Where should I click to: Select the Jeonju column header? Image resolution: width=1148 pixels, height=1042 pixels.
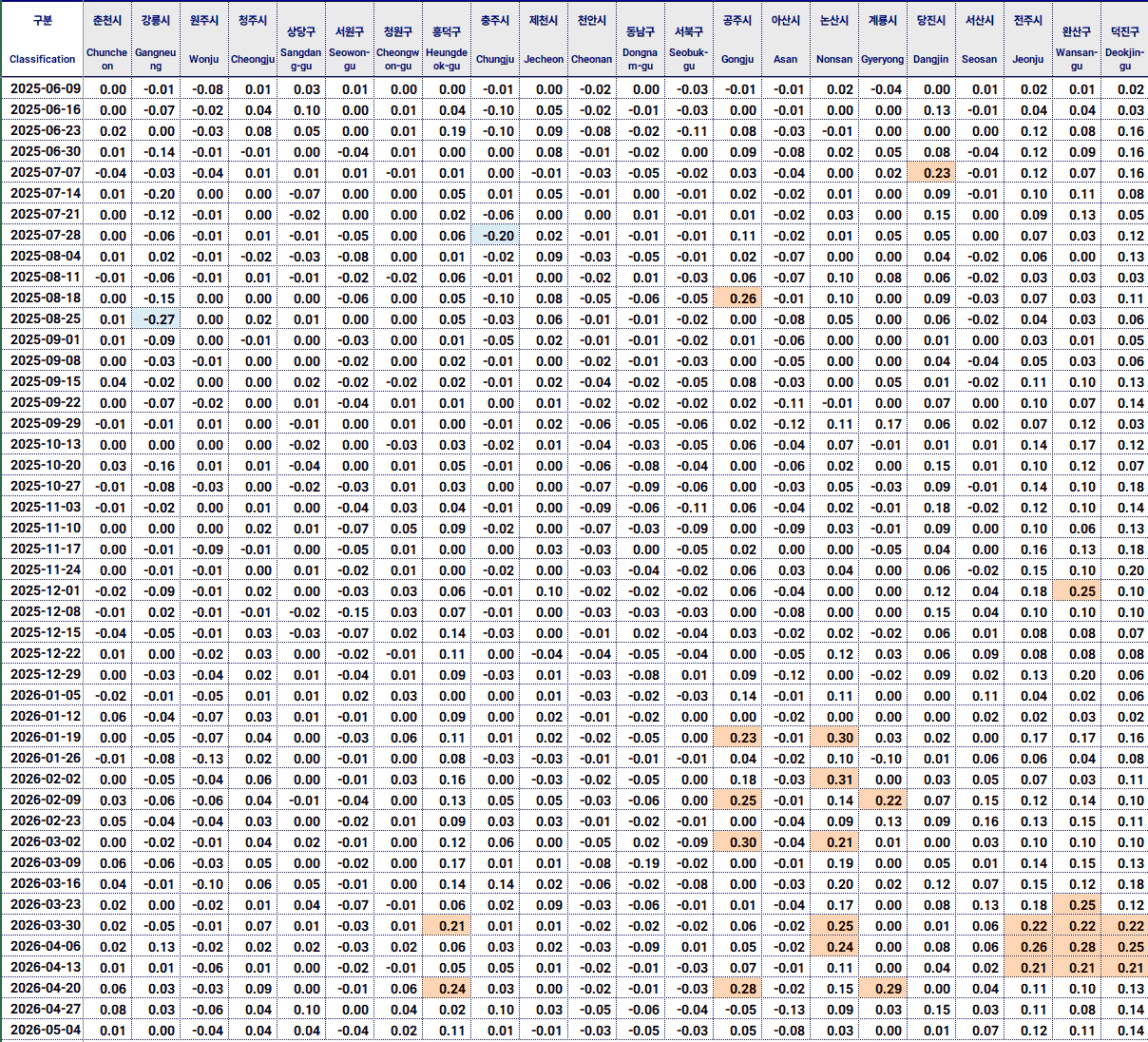[1028, 39]
